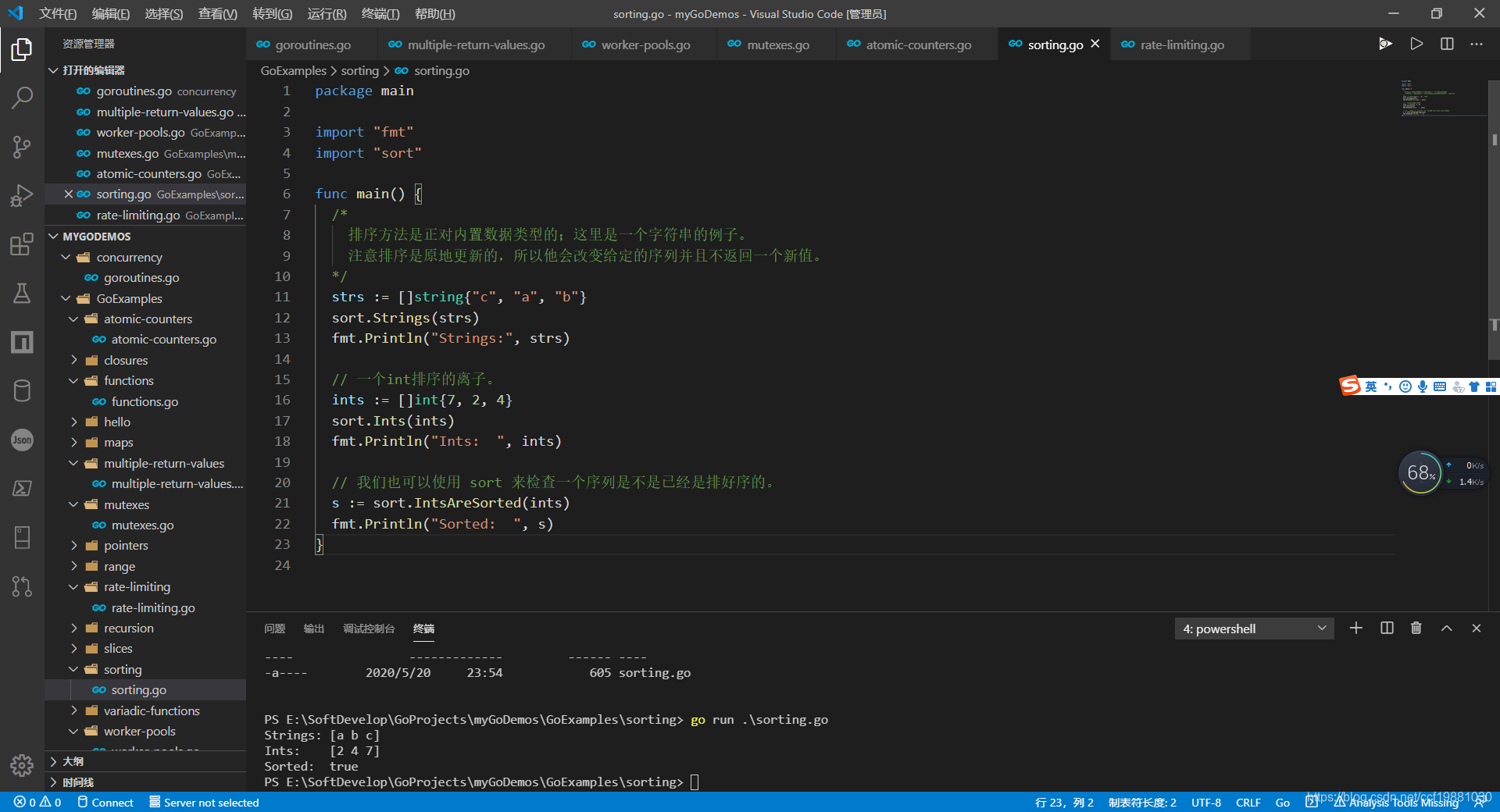Switch to the Output panel tab
This screenshot has height=812, width=1500.
[313, 629]
